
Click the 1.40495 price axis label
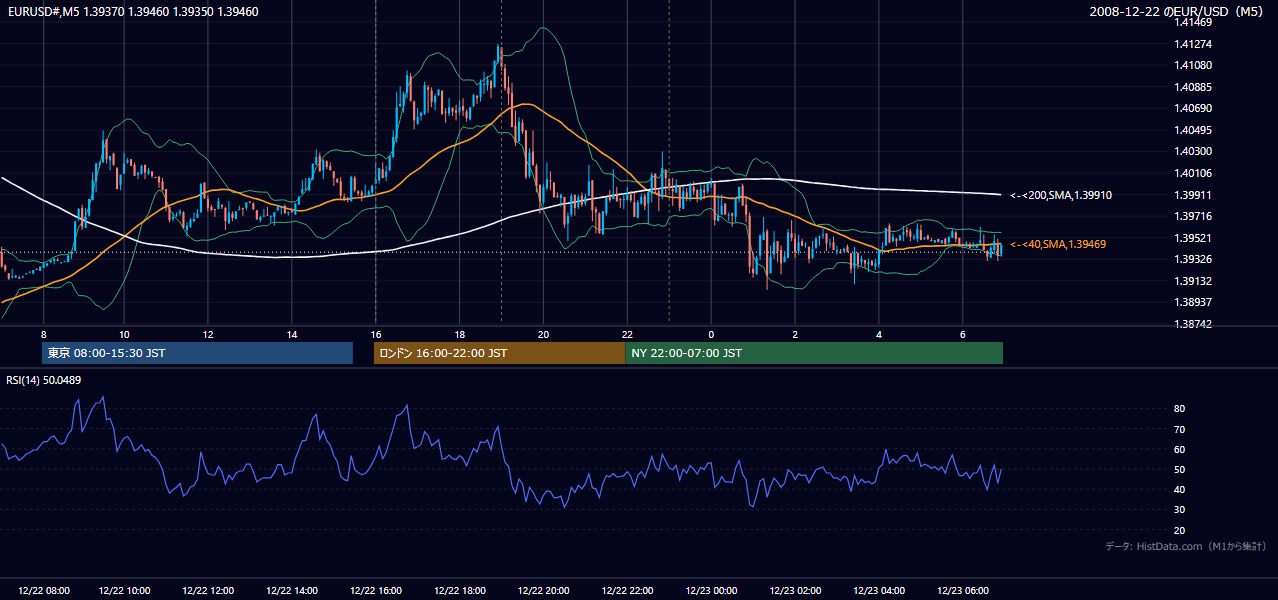point(1192,130)
